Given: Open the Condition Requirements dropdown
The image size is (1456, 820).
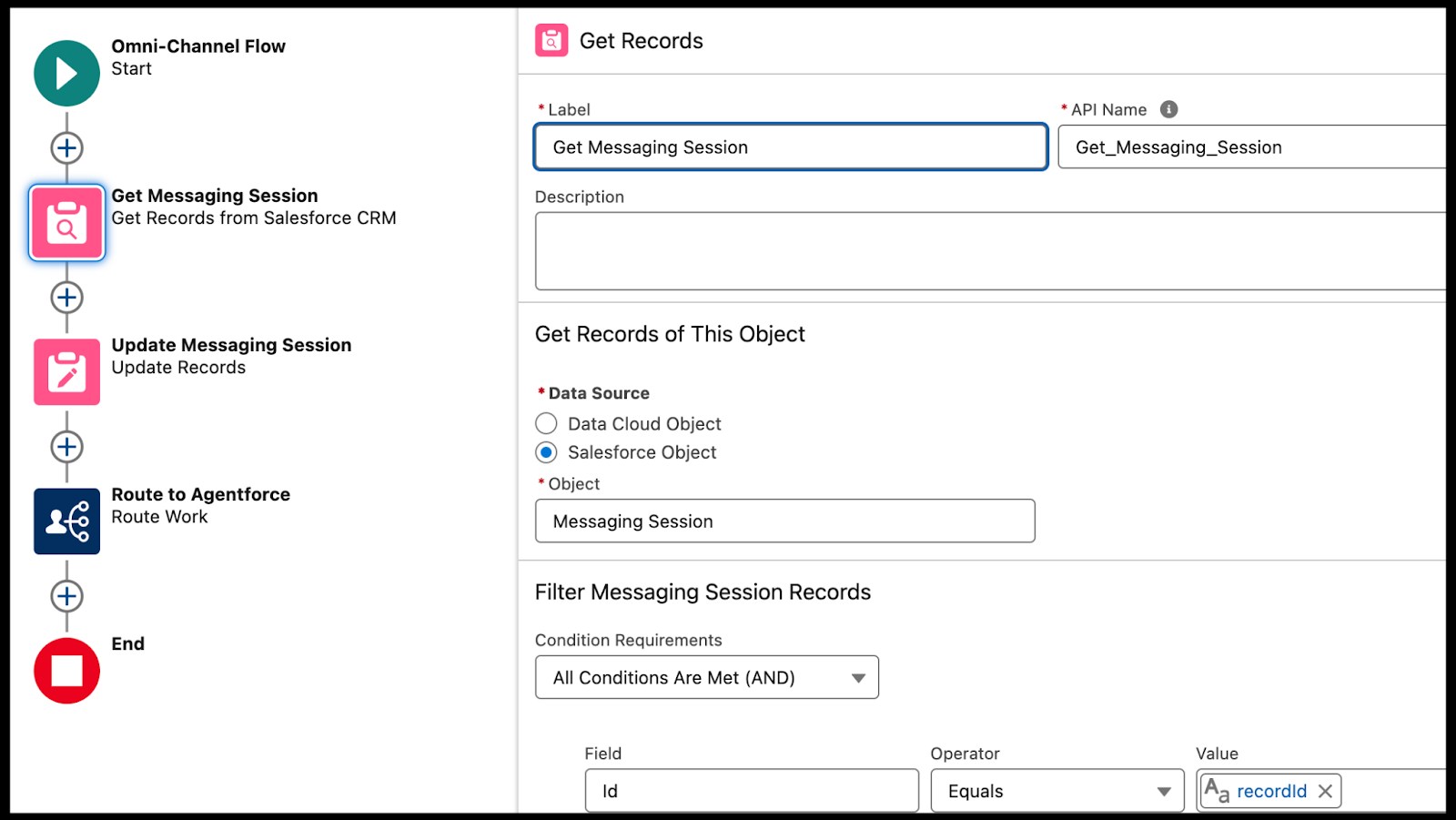Looking at the screenshot, I should click(x=706, y=678).
